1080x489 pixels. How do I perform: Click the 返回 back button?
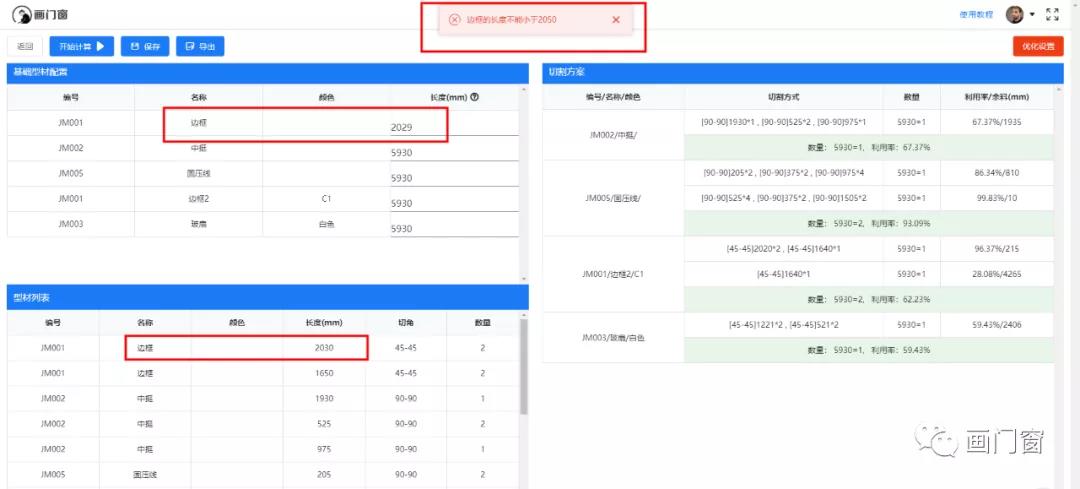25,46
